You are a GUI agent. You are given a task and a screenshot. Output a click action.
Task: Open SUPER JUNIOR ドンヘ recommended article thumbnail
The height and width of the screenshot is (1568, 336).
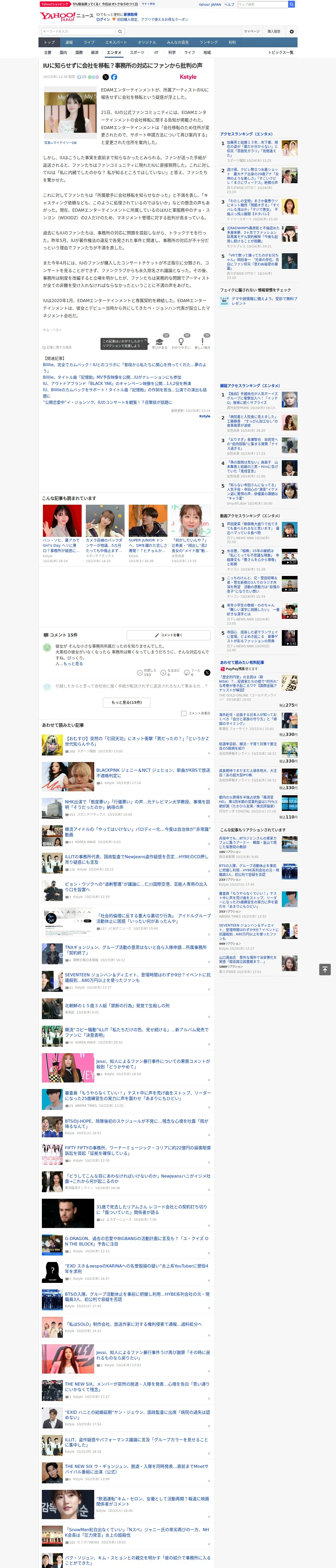click(148, 520)
